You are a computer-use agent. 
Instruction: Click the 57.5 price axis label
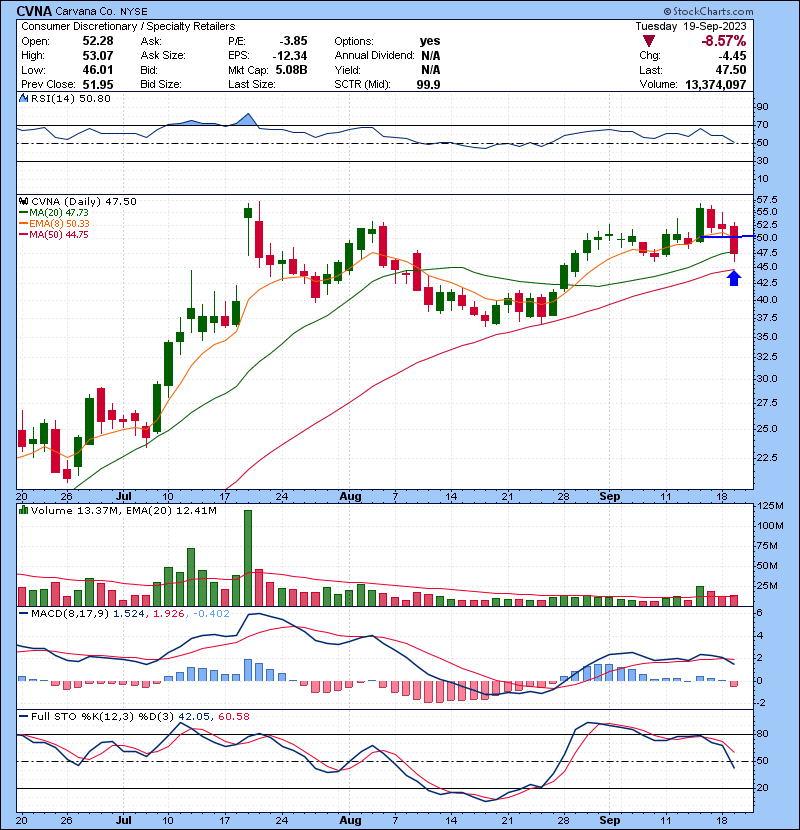pos(767,200)
